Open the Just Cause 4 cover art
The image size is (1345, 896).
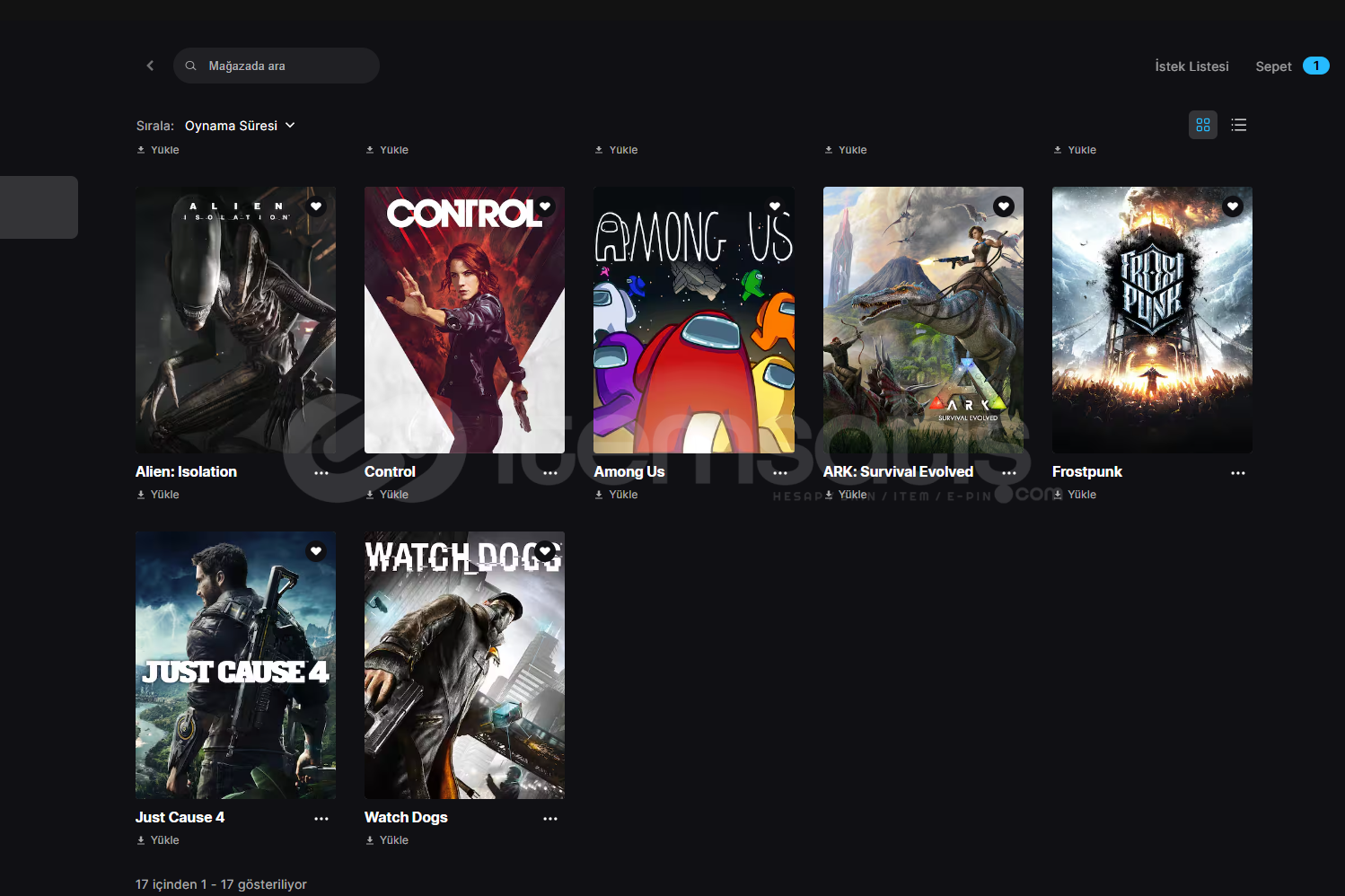click(235, 665)
